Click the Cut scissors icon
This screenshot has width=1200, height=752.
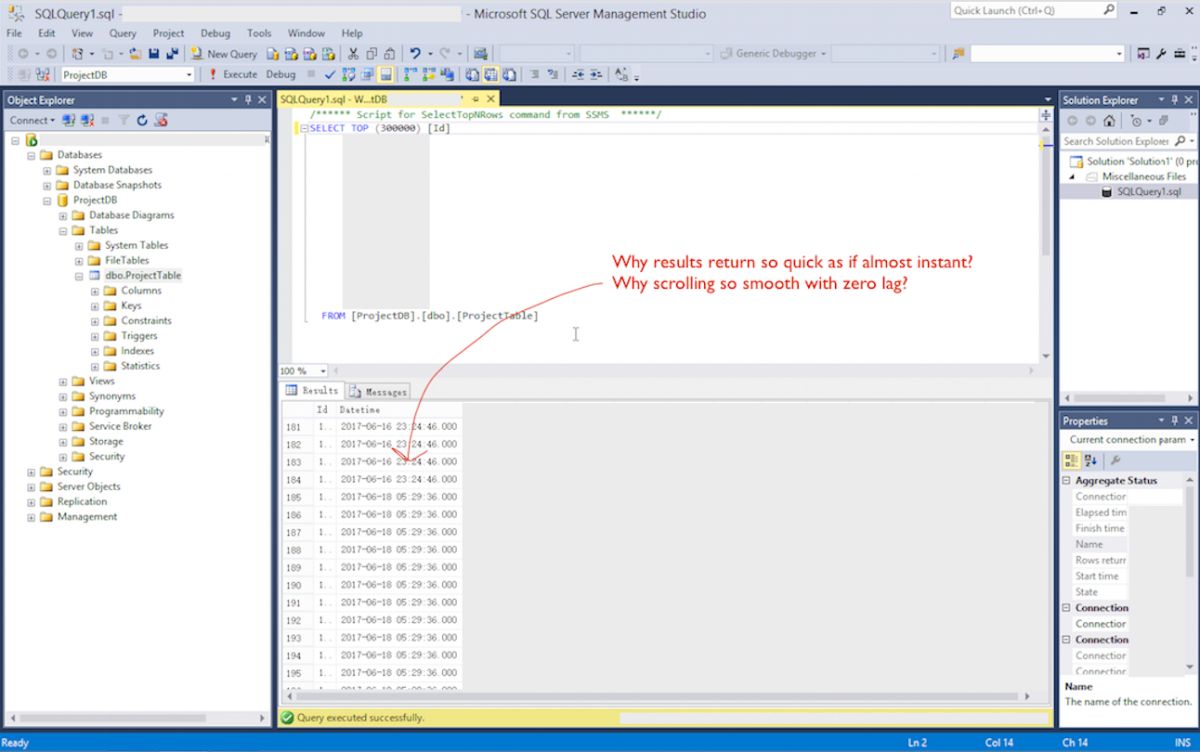tap(354, 54)
